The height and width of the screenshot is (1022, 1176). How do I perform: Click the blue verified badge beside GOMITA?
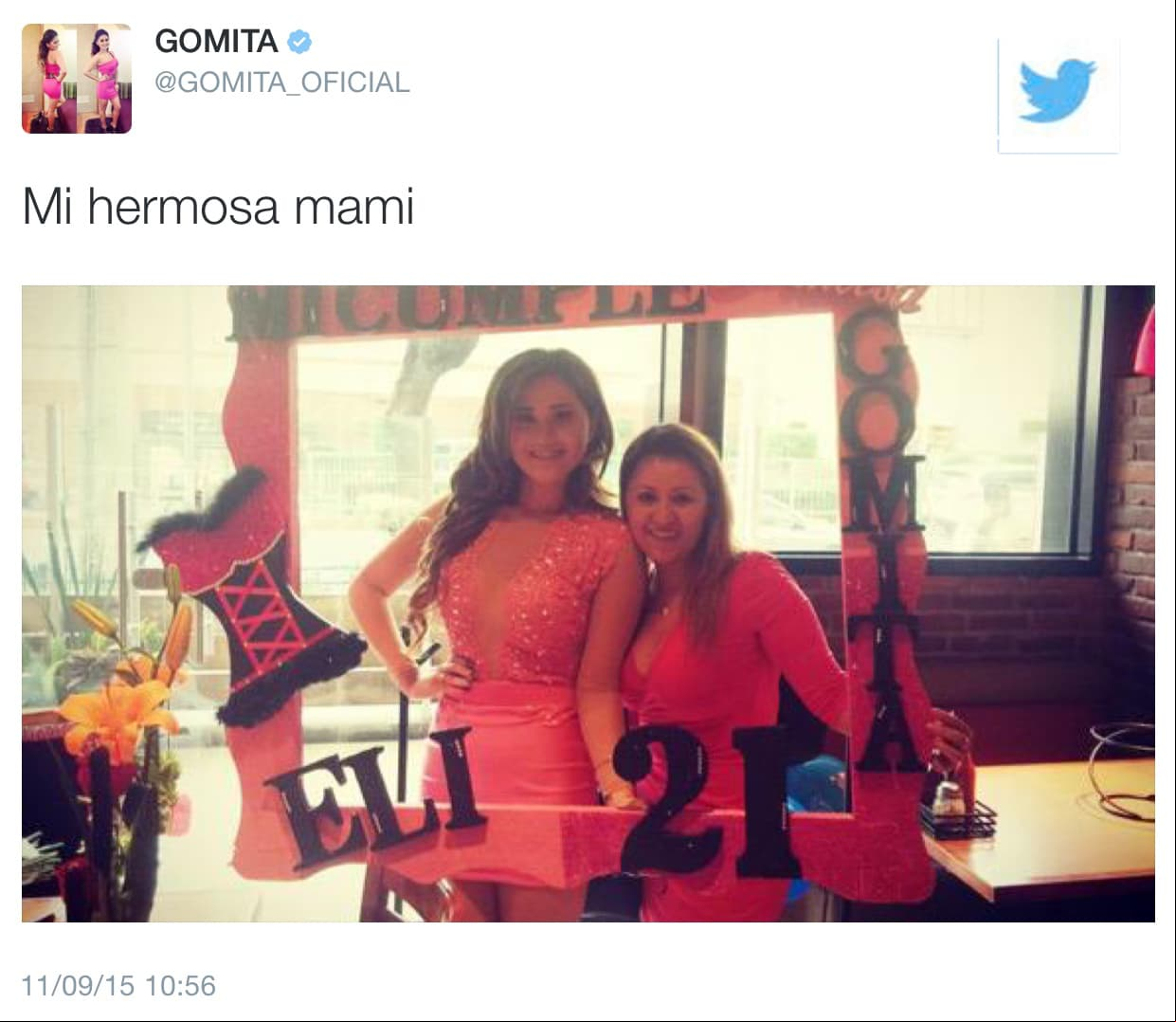pyautogui.click(x=299, y=42)
